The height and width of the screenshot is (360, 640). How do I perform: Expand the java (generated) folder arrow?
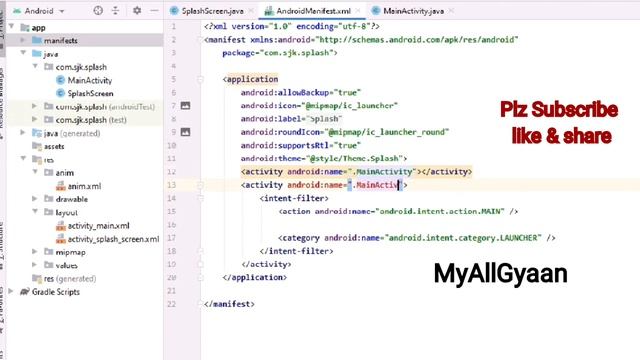click(23, 133)
